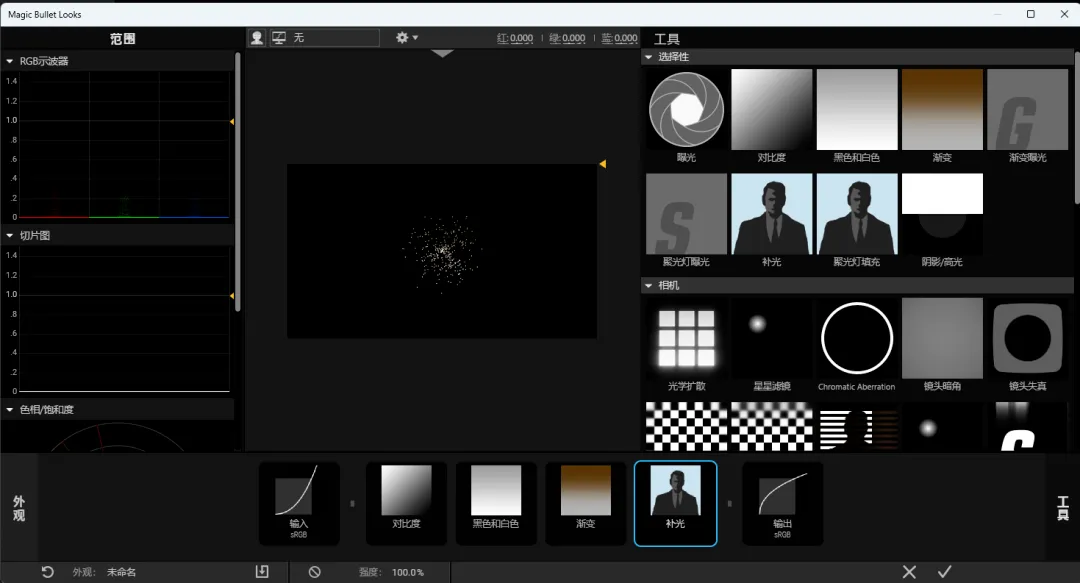
Task: Cancel changes with the X button
Action: 909,572
